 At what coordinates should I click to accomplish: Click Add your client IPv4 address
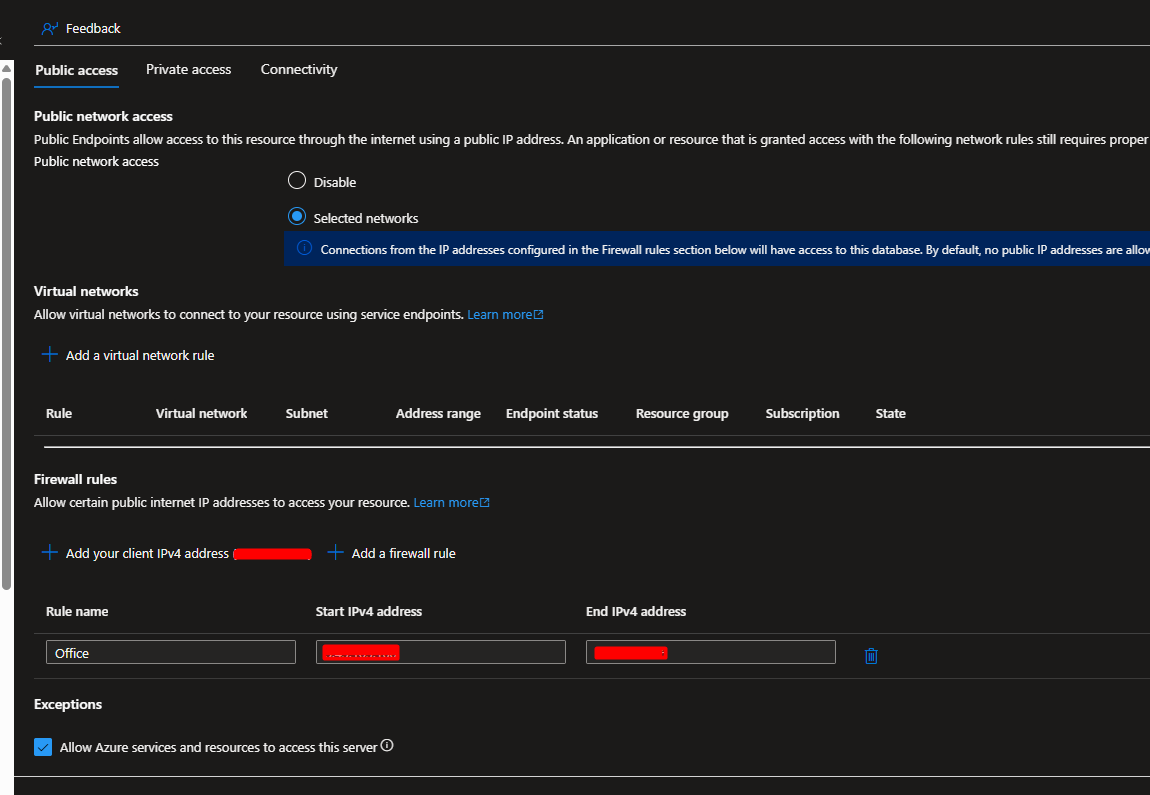pyautogui.click(x=147, y=554)
